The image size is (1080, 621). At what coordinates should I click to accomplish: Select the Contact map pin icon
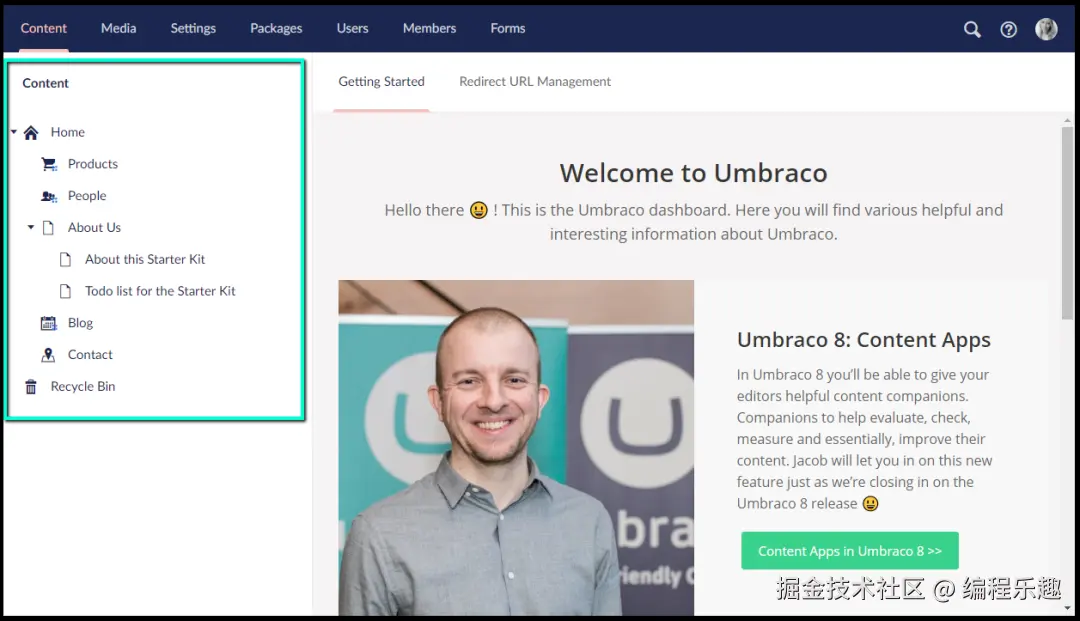pyautogui.click(x=48, y=355)
